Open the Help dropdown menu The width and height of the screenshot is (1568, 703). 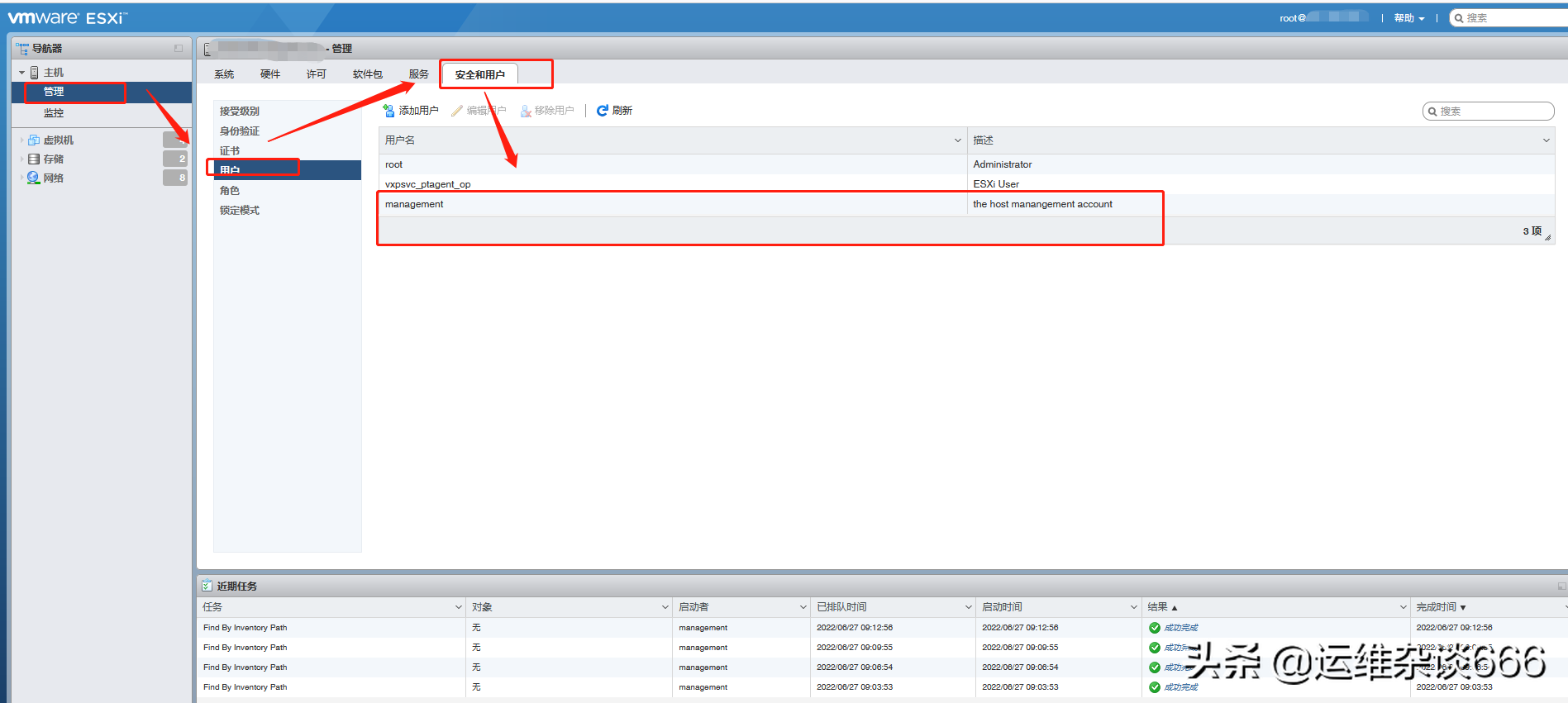[1409, 18]
